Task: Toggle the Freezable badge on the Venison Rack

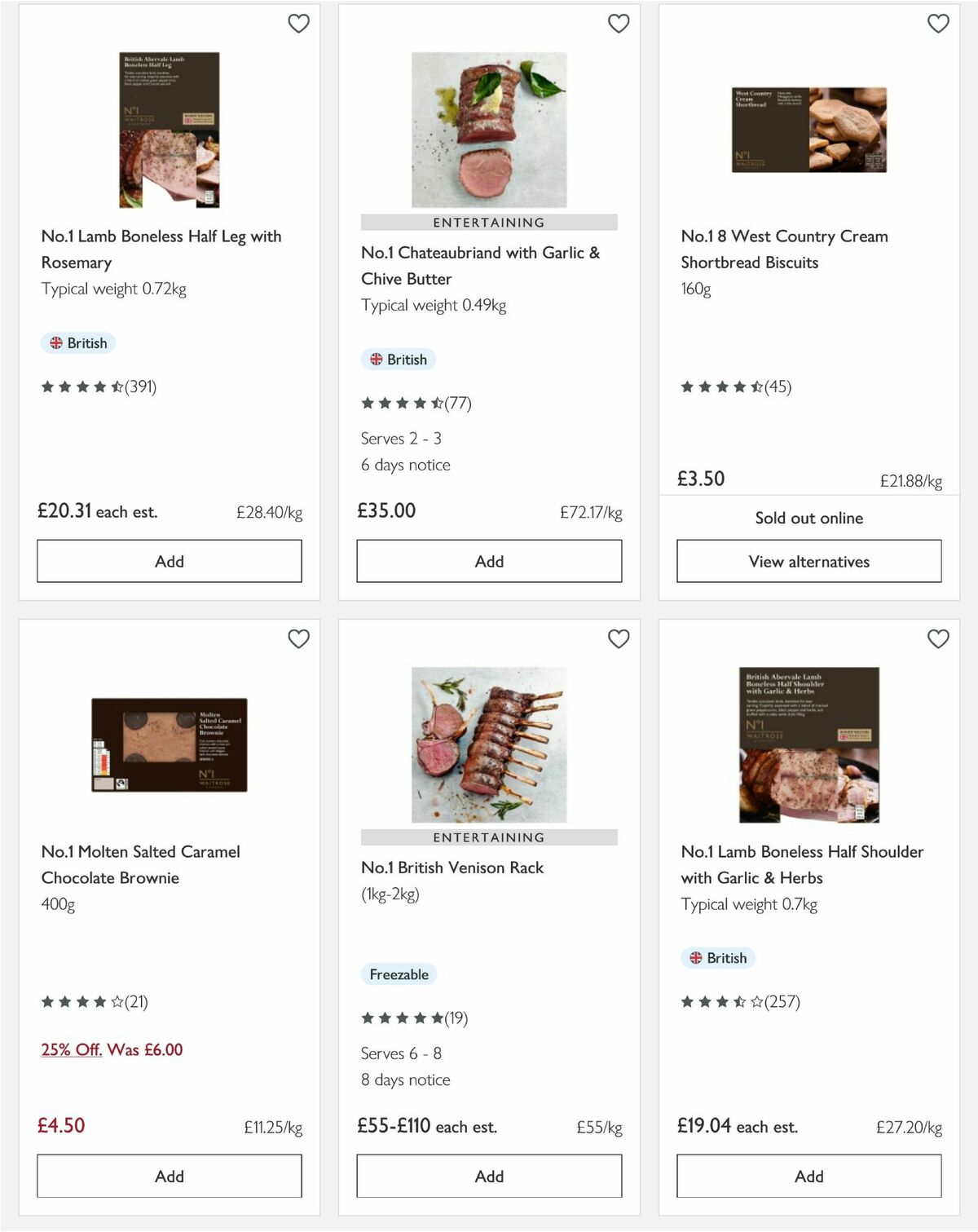Action: pyautogui.click(x=399, y=974)
